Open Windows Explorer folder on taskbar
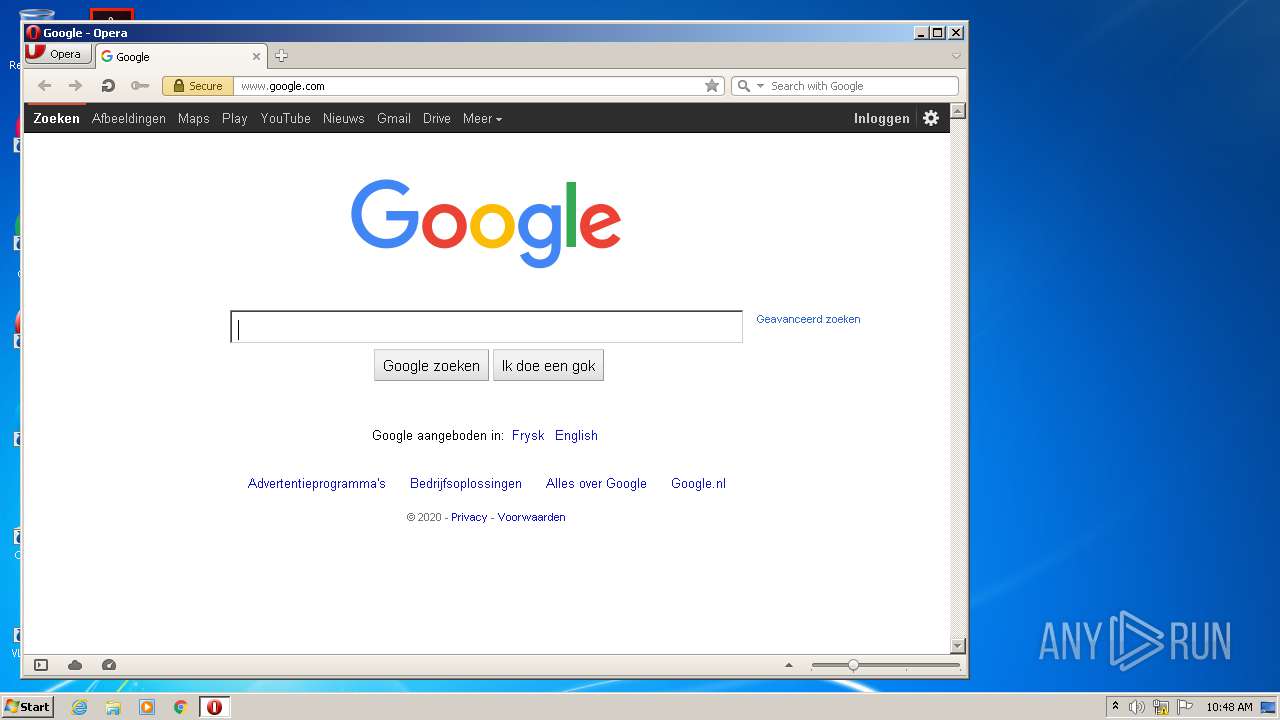The height and width of the screenshot is (720, 1280). coord(113,707)
